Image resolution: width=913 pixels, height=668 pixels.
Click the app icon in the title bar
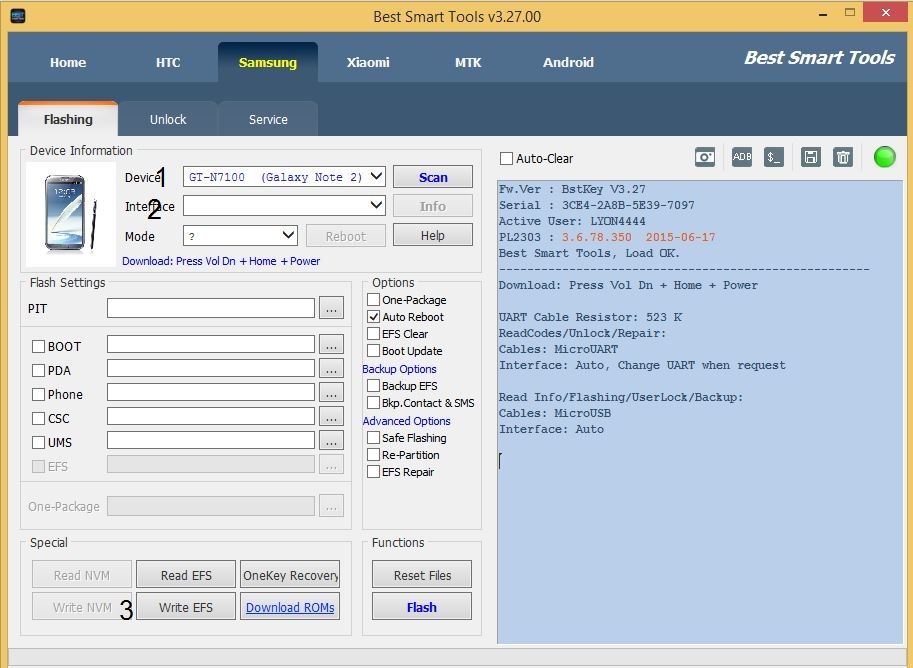pyautogui.click(x=18, y=16)
